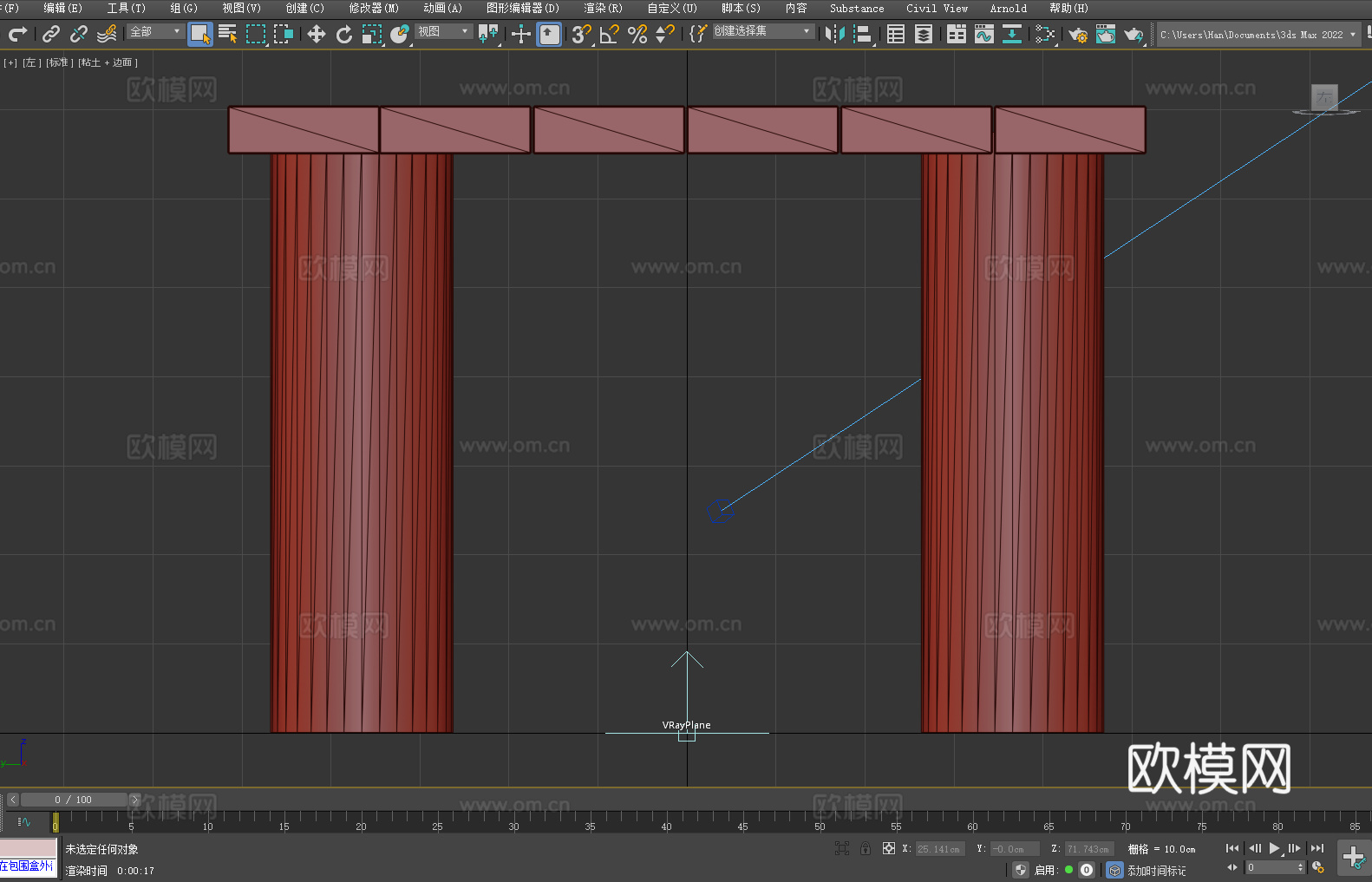Screen dimensions: 1372x882
Task: Open Render Setup dialog
Action: click(1078, 34)
